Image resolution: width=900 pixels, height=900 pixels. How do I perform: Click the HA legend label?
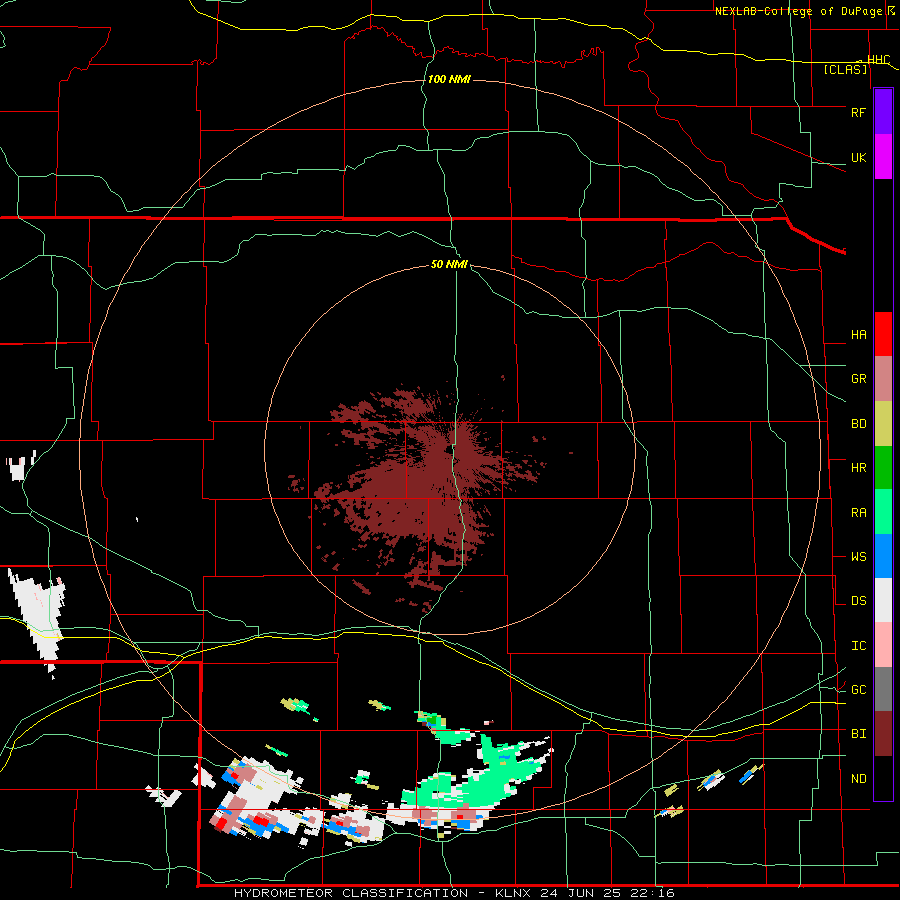pos(858,335)
